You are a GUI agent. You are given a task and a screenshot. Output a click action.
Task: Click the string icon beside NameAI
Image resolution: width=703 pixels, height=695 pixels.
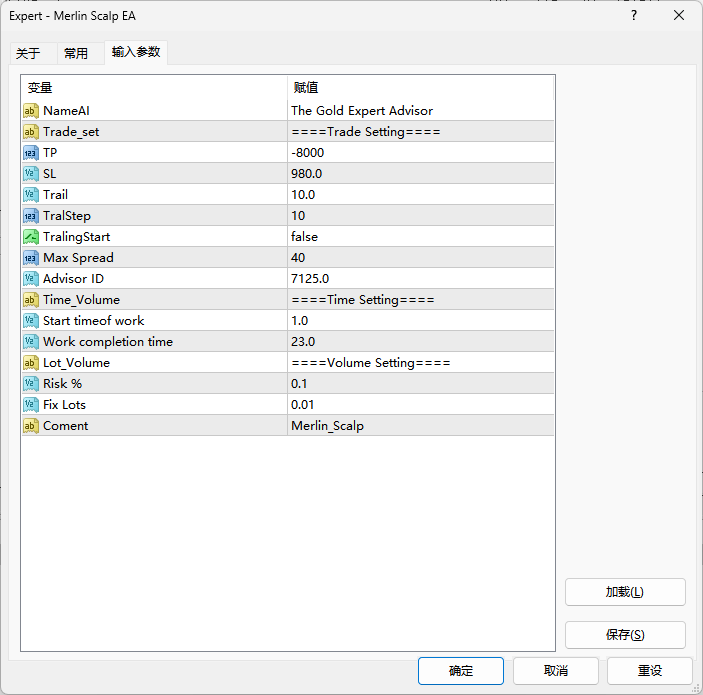tap(31, 111)
